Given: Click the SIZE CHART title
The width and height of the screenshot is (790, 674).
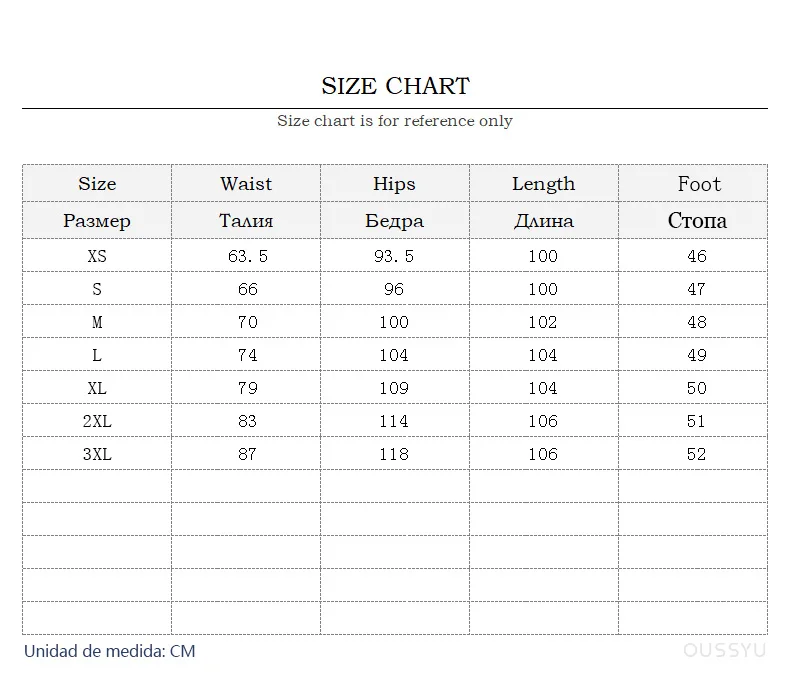Looking at the screenshot, I should (395, 86).
